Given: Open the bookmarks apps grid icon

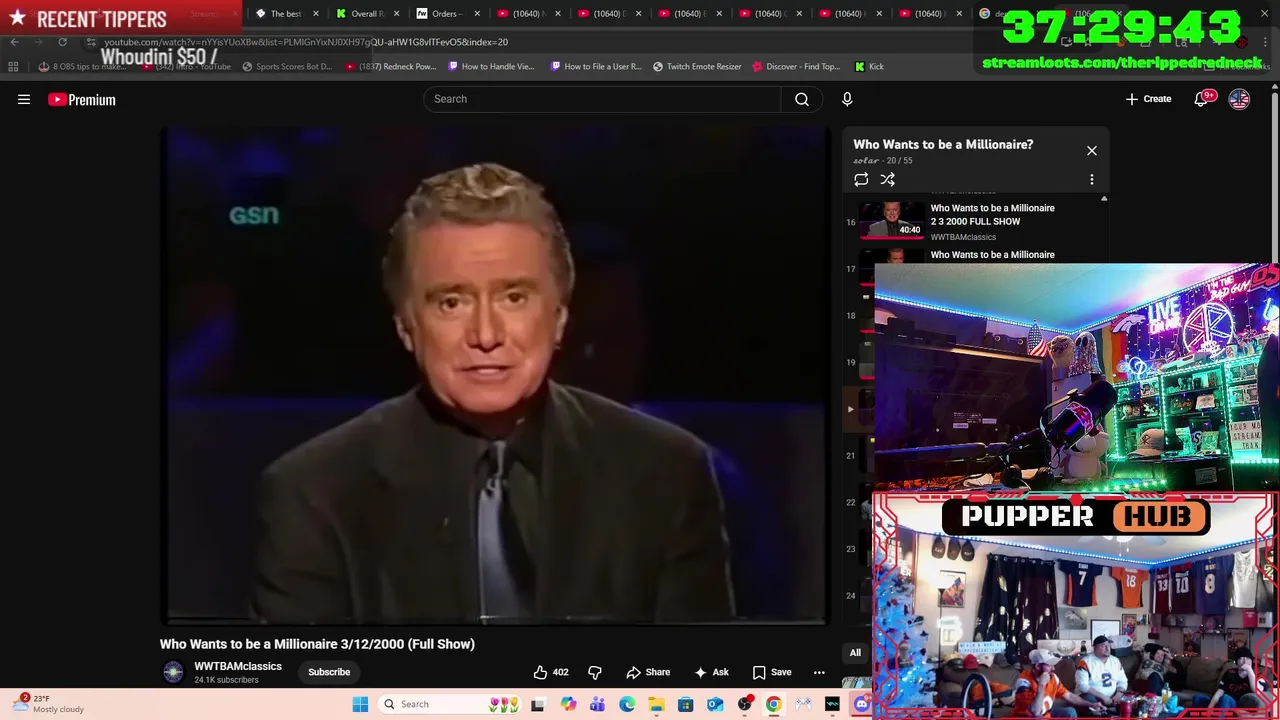Looking at the screenshot, I should (13, 67).
